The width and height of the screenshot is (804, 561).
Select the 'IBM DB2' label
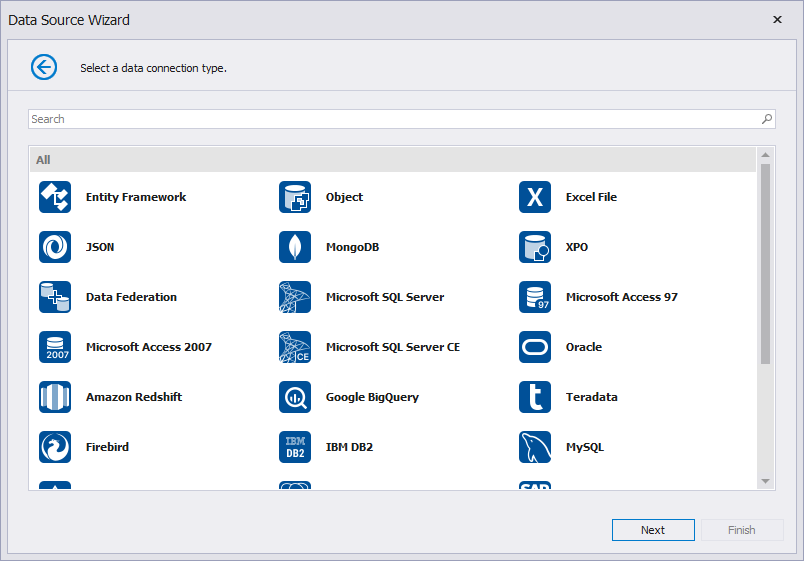(x=349, y=447)
